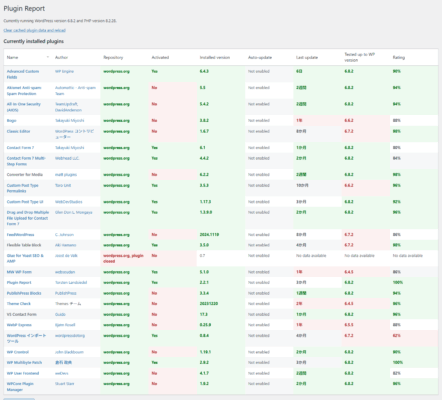The height and width of the screenshot is (400, 442).
Task: Open the Bogo plugin link
Action: (11, 121)
